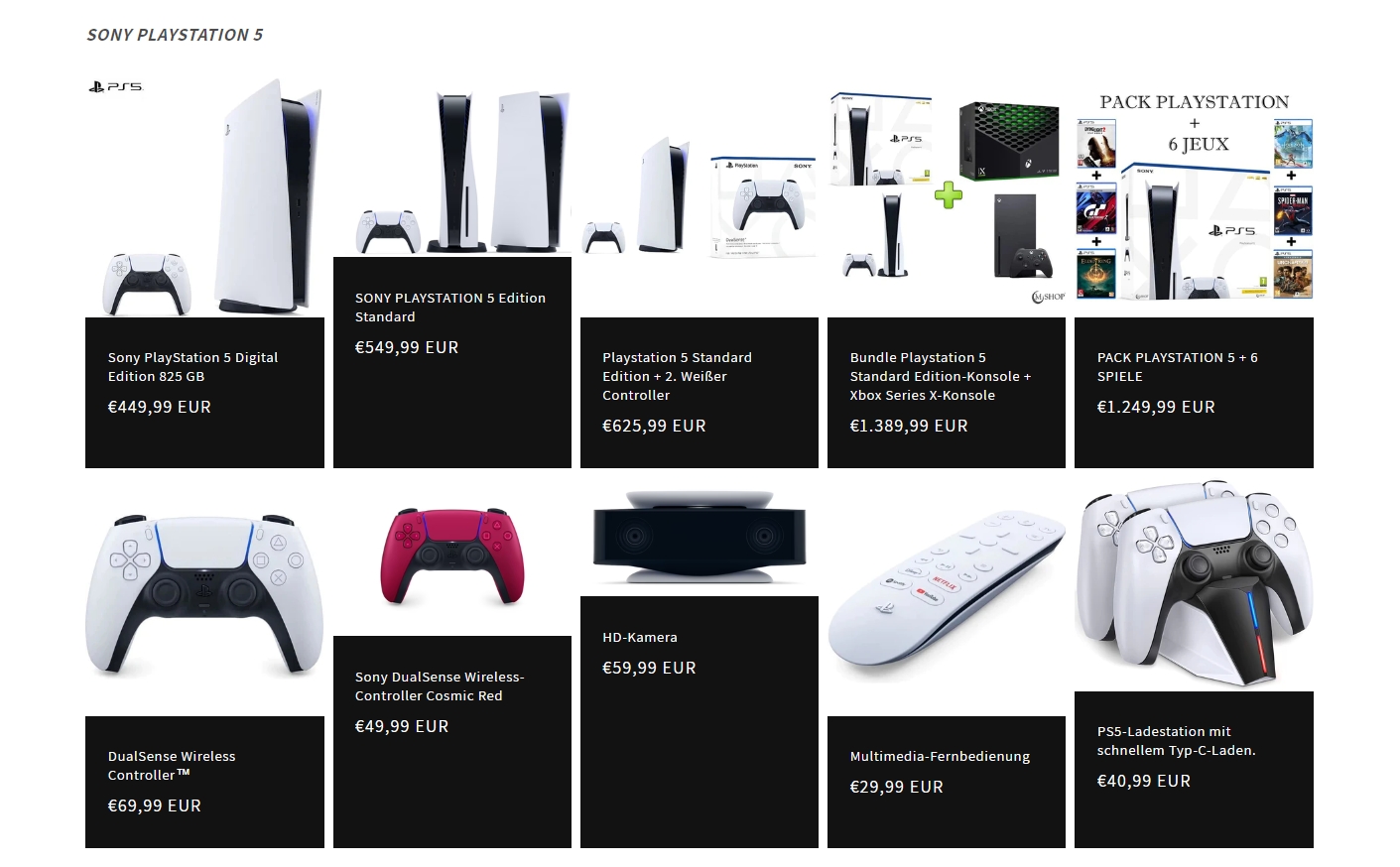Open the HD camera product image

(700, 537)
